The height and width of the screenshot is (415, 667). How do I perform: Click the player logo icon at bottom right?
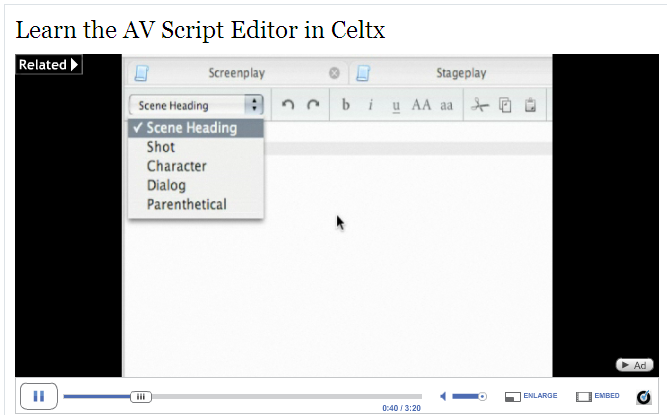[644, 396]
